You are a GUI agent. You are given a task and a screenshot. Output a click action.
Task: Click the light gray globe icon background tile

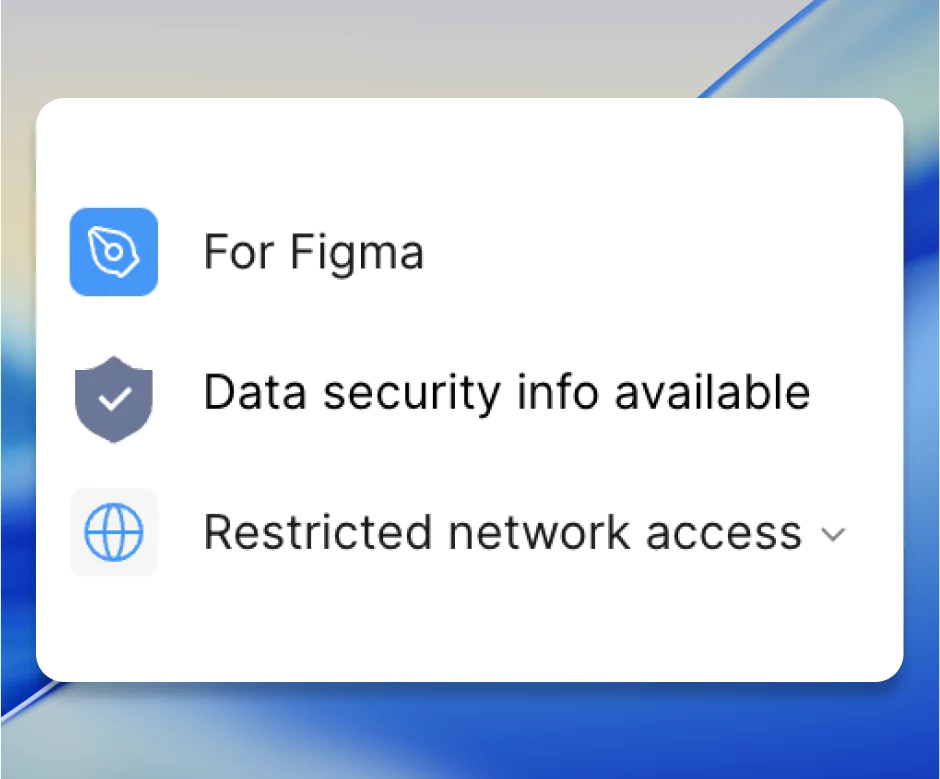tap(113, 533)
